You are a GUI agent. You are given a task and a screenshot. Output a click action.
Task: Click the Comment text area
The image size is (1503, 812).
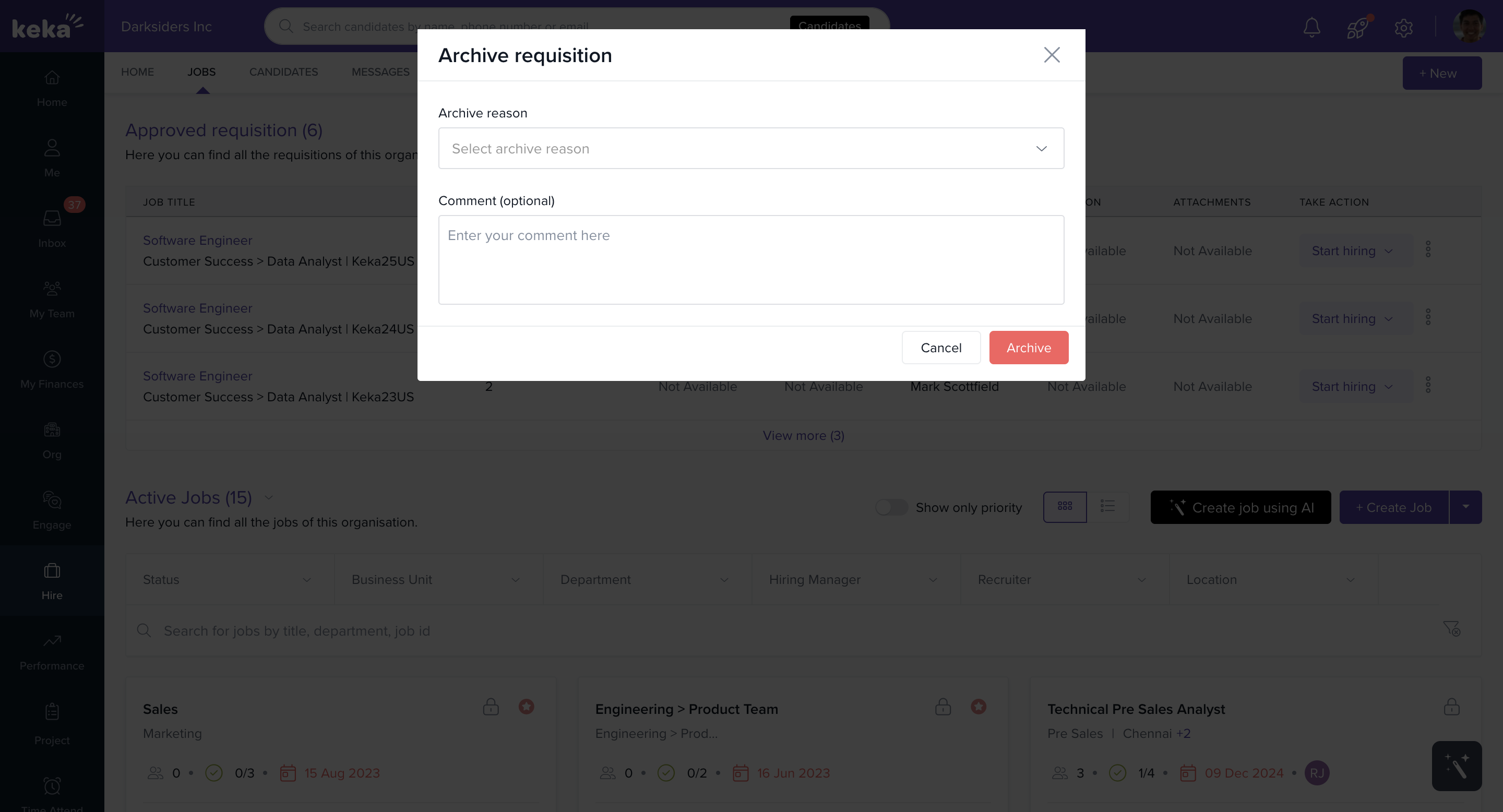click(751, 259)
